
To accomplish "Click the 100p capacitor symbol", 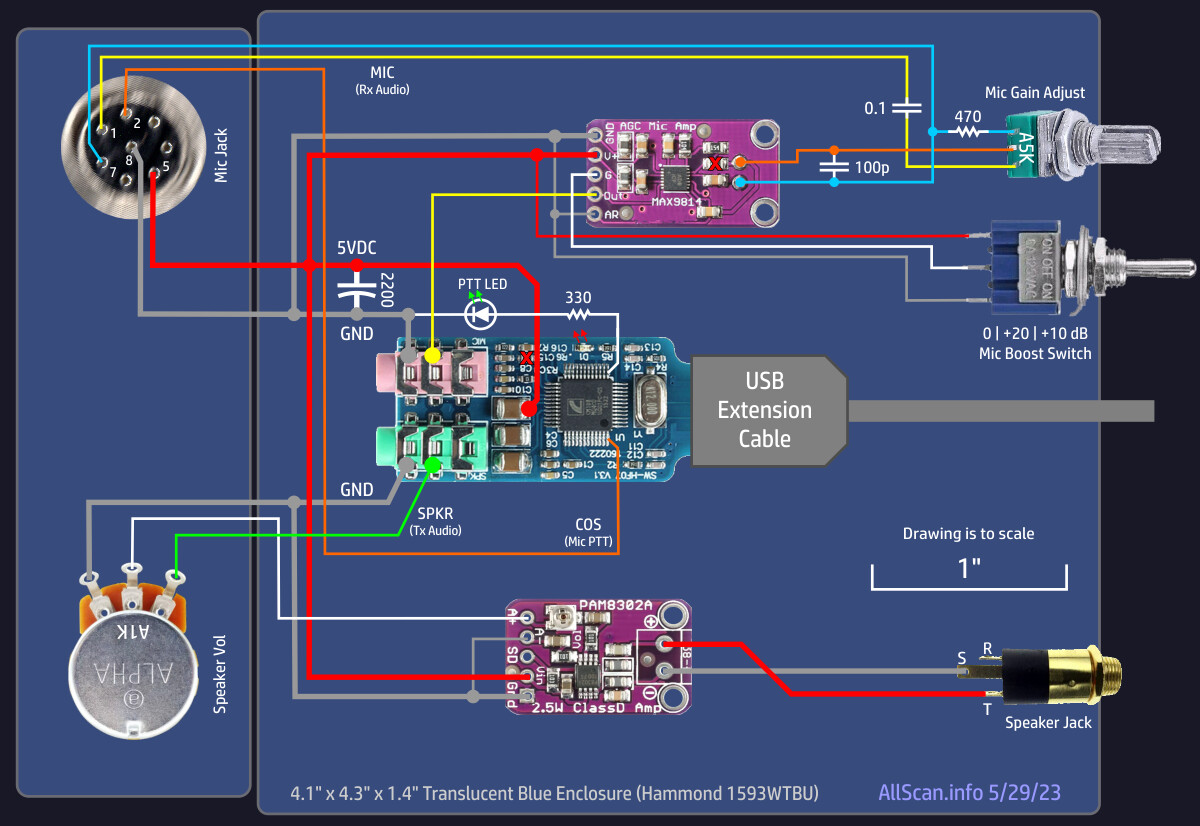I will coord(834,167).
